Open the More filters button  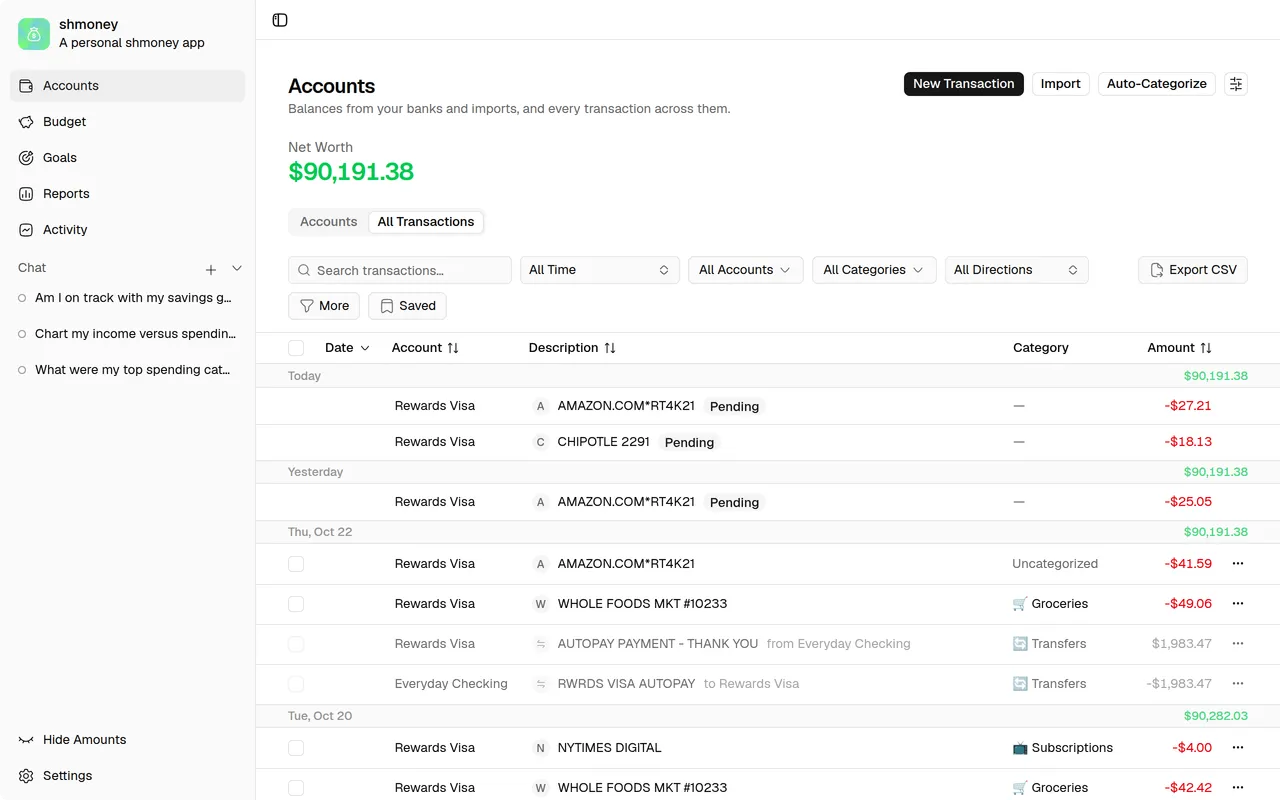(x=324, y=306)
